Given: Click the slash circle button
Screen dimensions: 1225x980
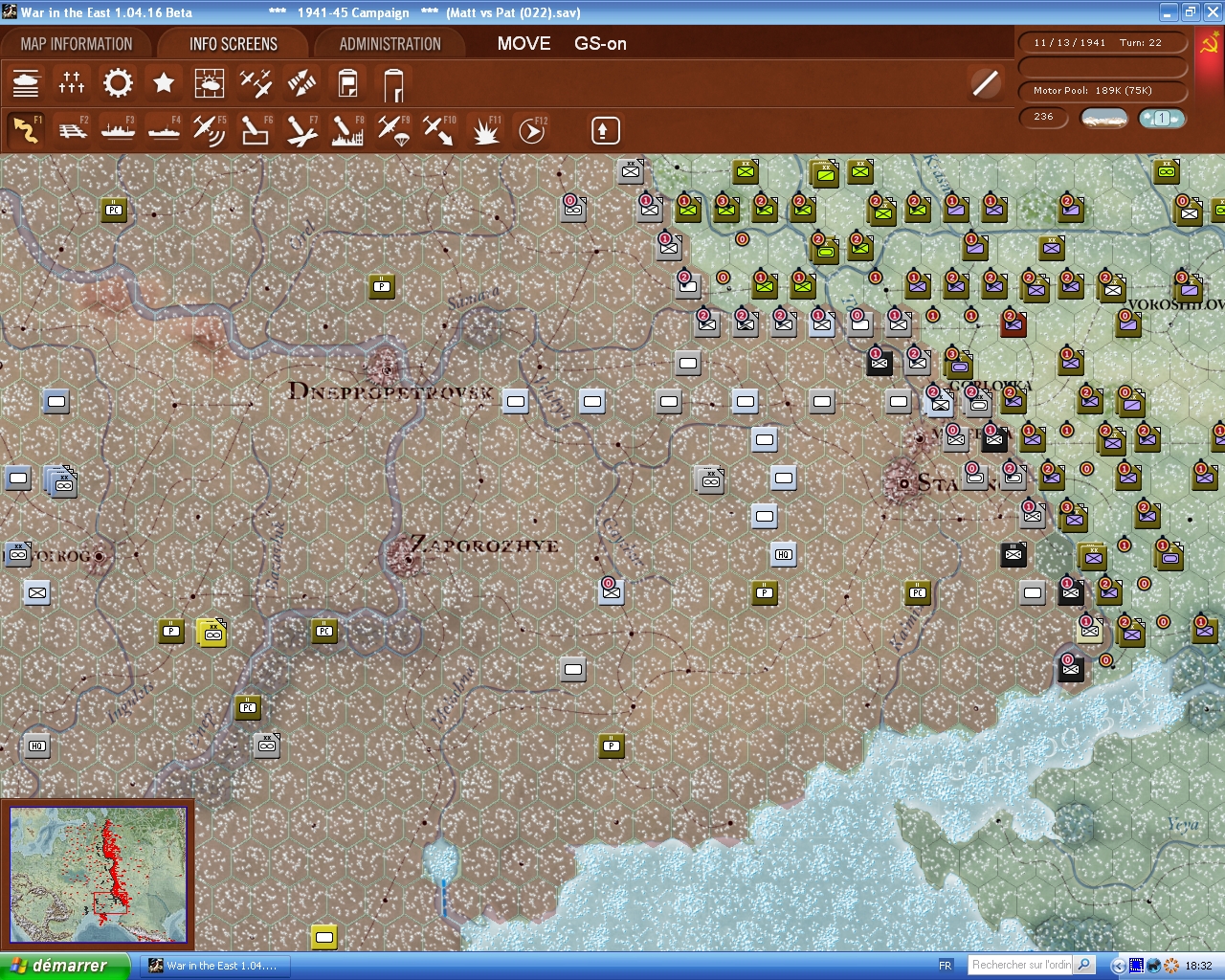Looking at the screenshot, I should click(x=985, y=83).
